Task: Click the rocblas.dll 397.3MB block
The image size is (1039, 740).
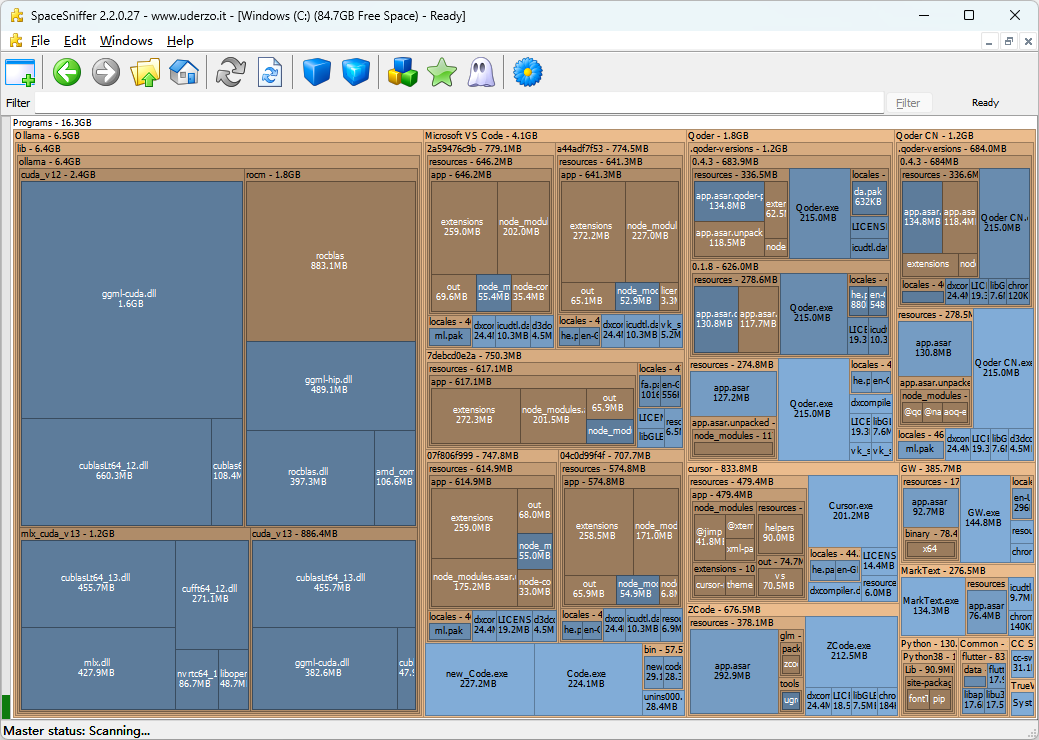Action: [309, 476]
